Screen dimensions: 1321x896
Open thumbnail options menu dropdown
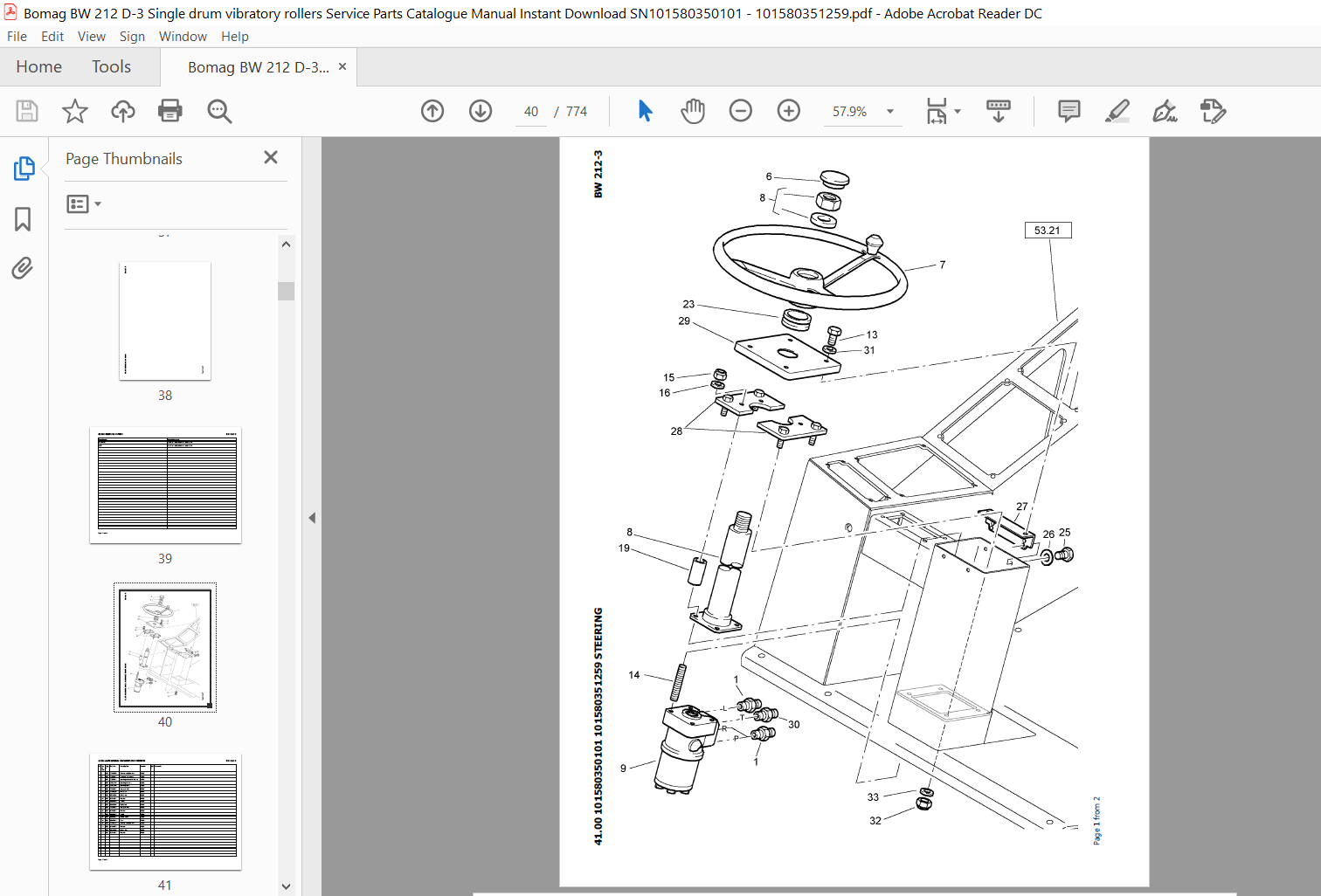(84, 203)
